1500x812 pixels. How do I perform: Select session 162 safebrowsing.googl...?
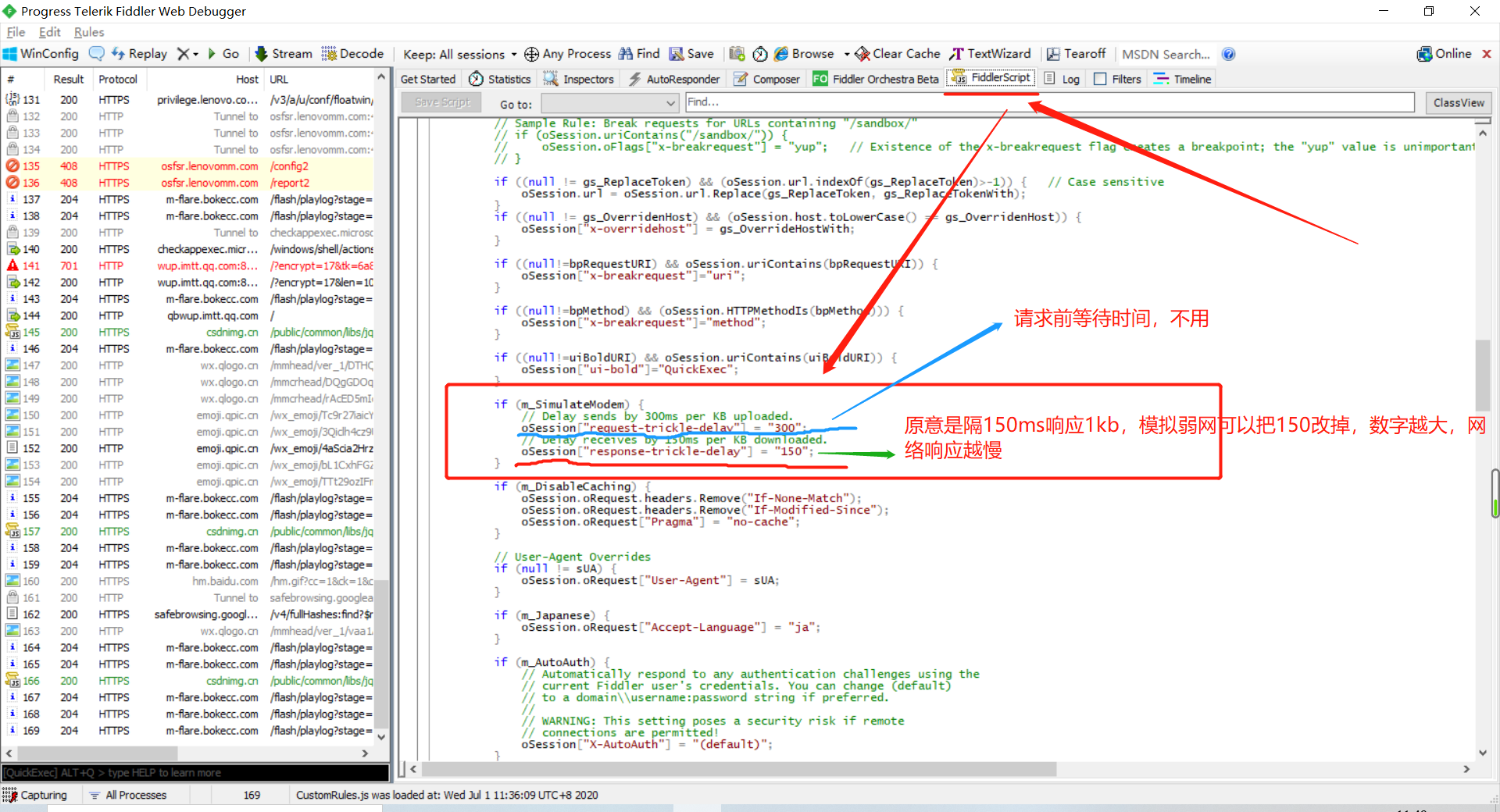pyautogui.click(x=188, y=614)
